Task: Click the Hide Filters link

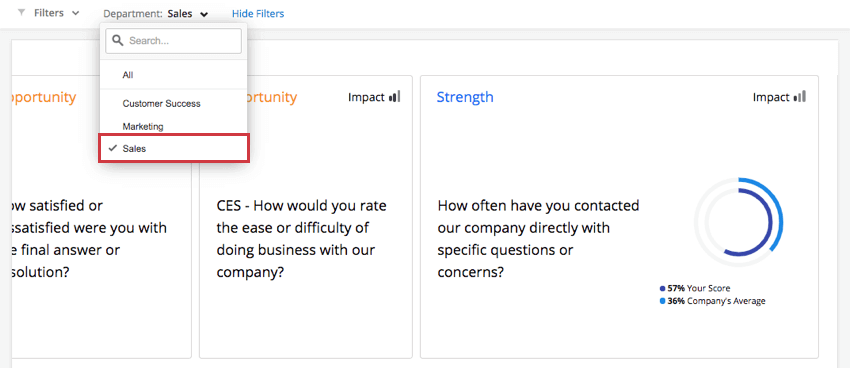Action: click(x=258, y=14)
